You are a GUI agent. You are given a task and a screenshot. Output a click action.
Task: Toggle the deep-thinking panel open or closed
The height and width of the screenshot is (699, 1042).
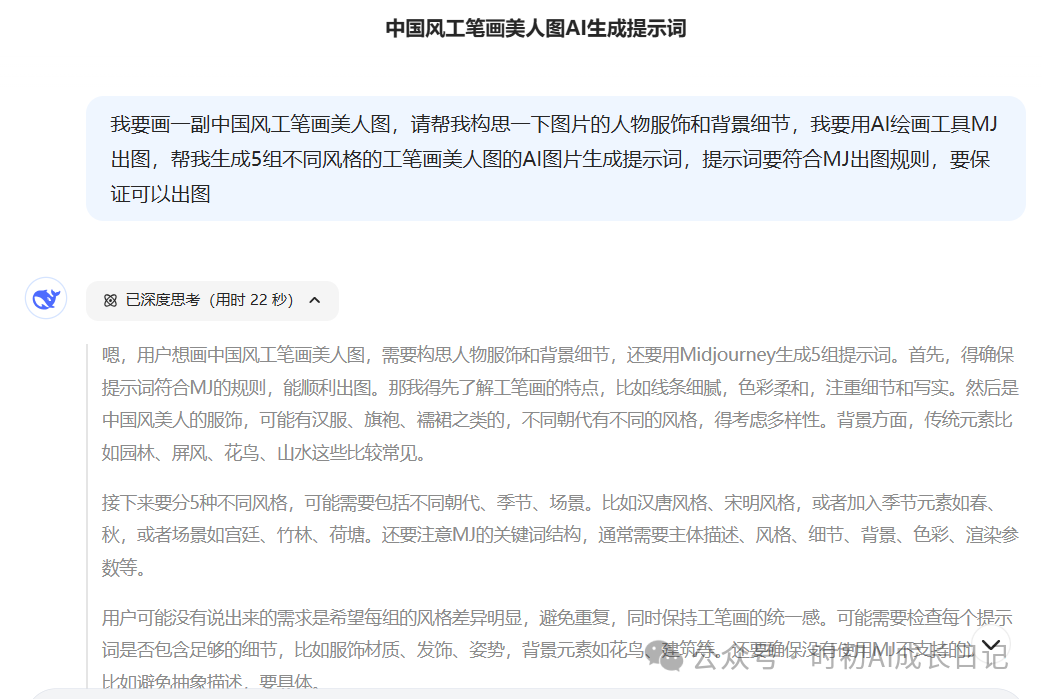pos(210,301)
